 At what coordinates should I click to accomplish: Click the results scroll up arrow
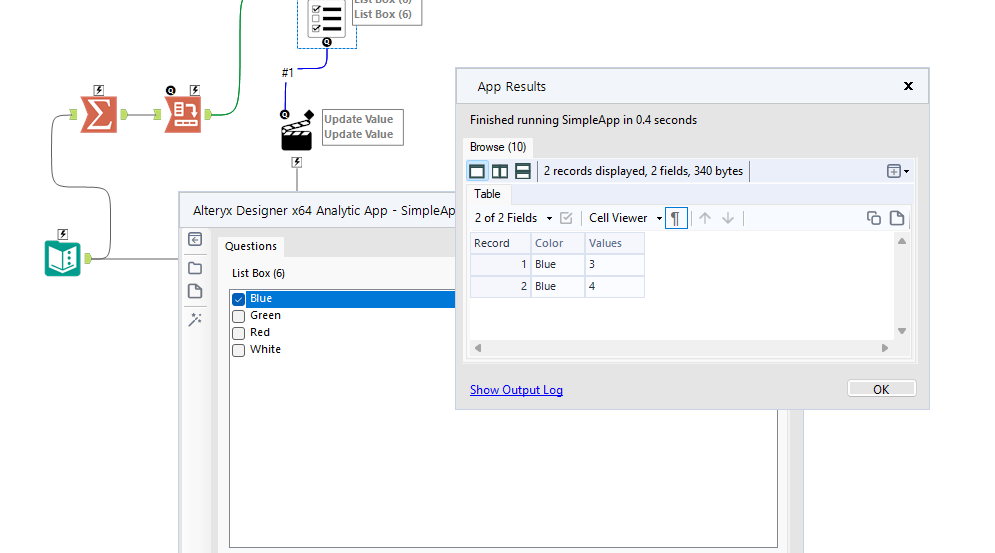(902, 241)
